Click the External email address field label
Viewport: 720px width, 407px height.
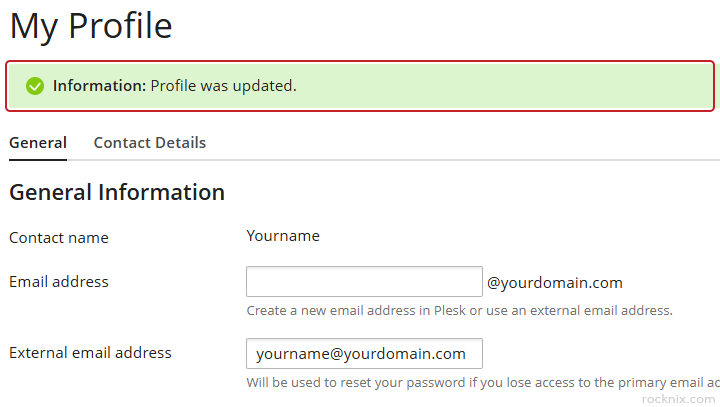[90, 353]
